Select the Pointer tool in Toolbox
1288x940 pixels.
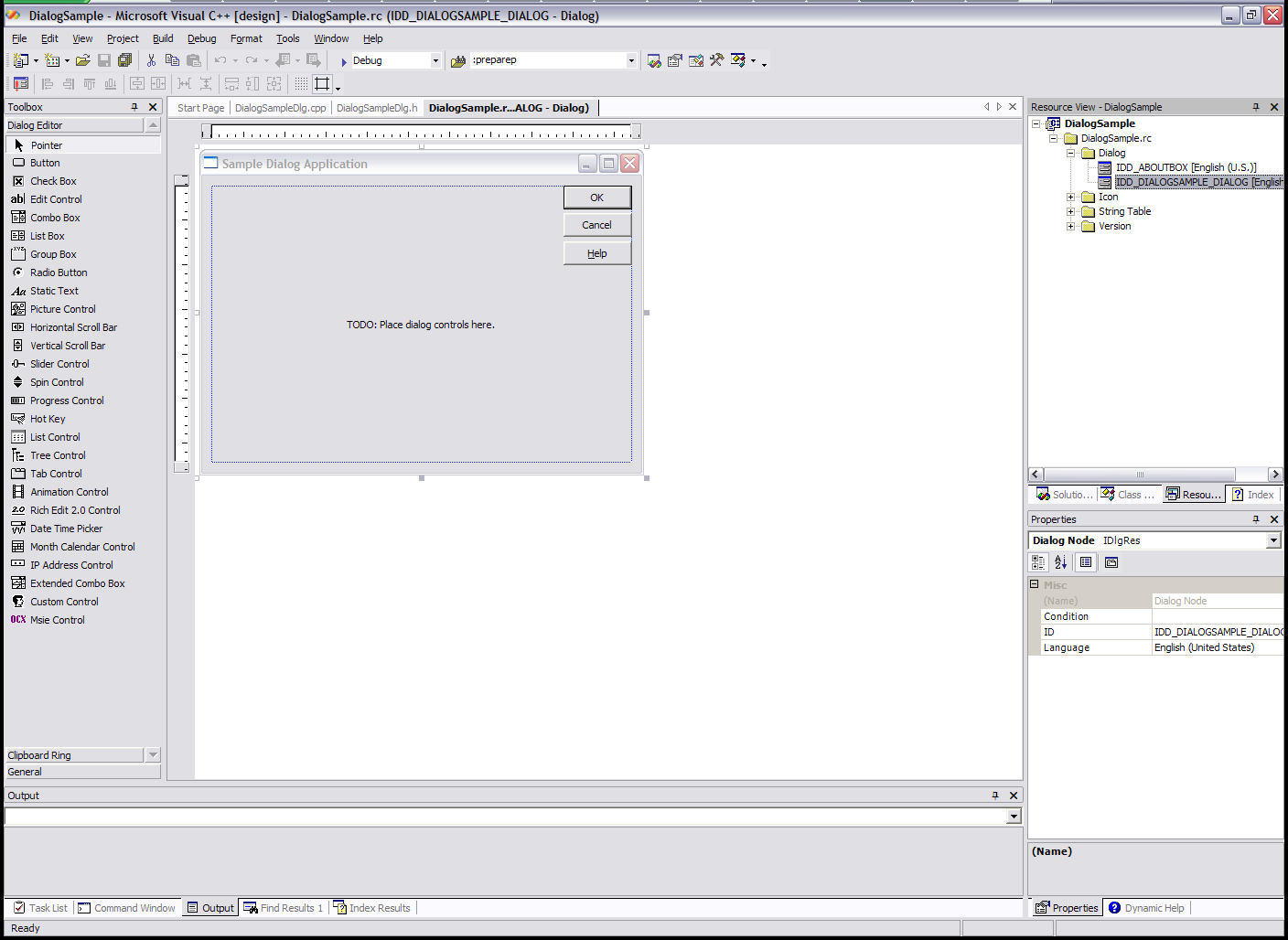click(x=83, y=145)
